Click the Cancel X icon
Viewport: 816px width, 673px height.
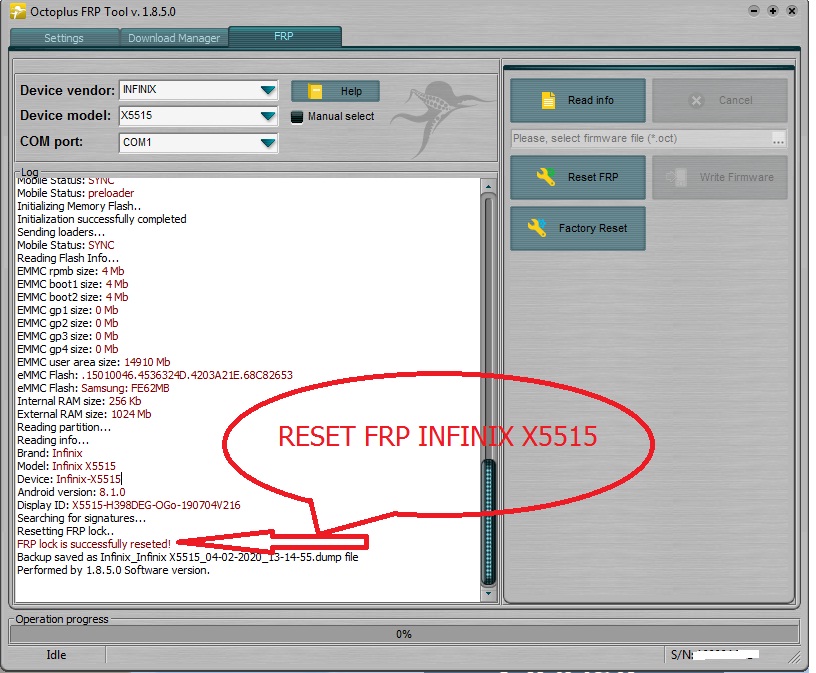pos(696,100)
